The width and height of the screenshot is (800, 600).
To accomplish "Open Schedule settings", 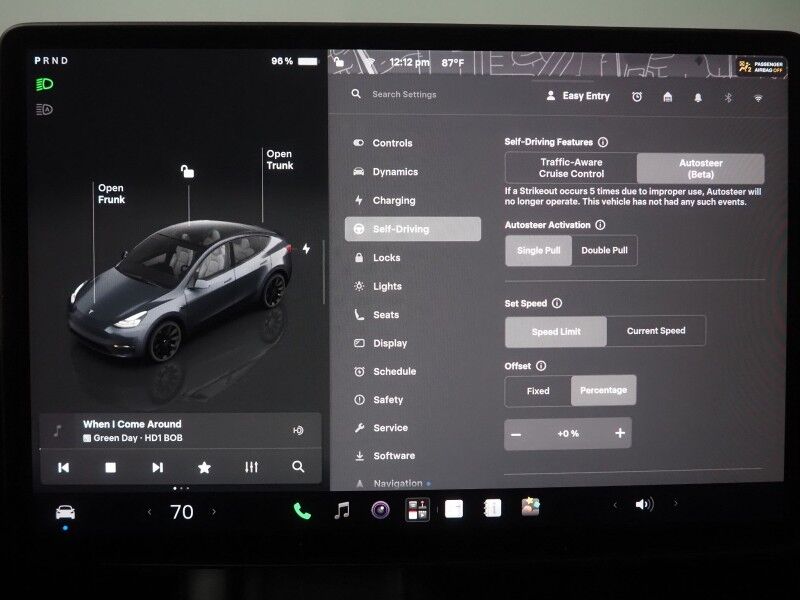I will pyautogui.click(x=413, y=371).
